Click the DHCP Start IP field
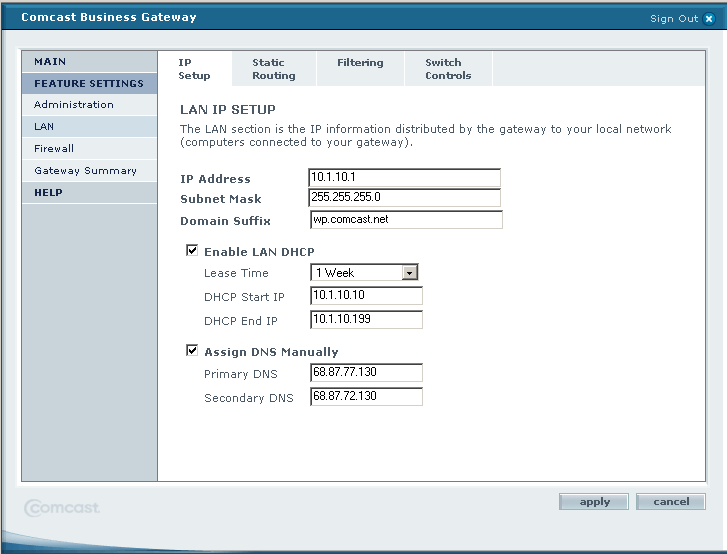Viewport: 727px width, 554px height. click(x=366, y=295)
